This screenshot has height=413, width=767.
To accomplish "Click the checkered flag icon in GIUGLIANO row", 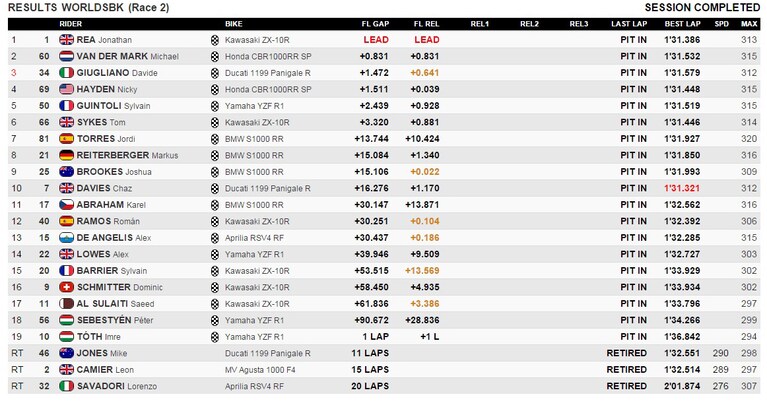I will coord(215,73).
